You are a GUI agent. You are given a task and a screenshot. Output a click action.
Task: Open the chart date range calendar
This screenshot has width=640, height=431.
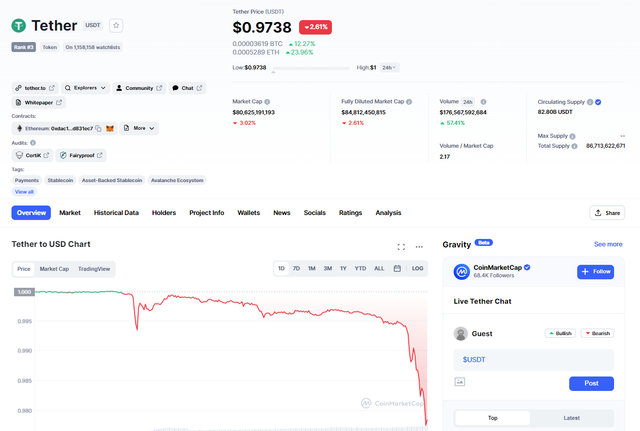[397, 269]
